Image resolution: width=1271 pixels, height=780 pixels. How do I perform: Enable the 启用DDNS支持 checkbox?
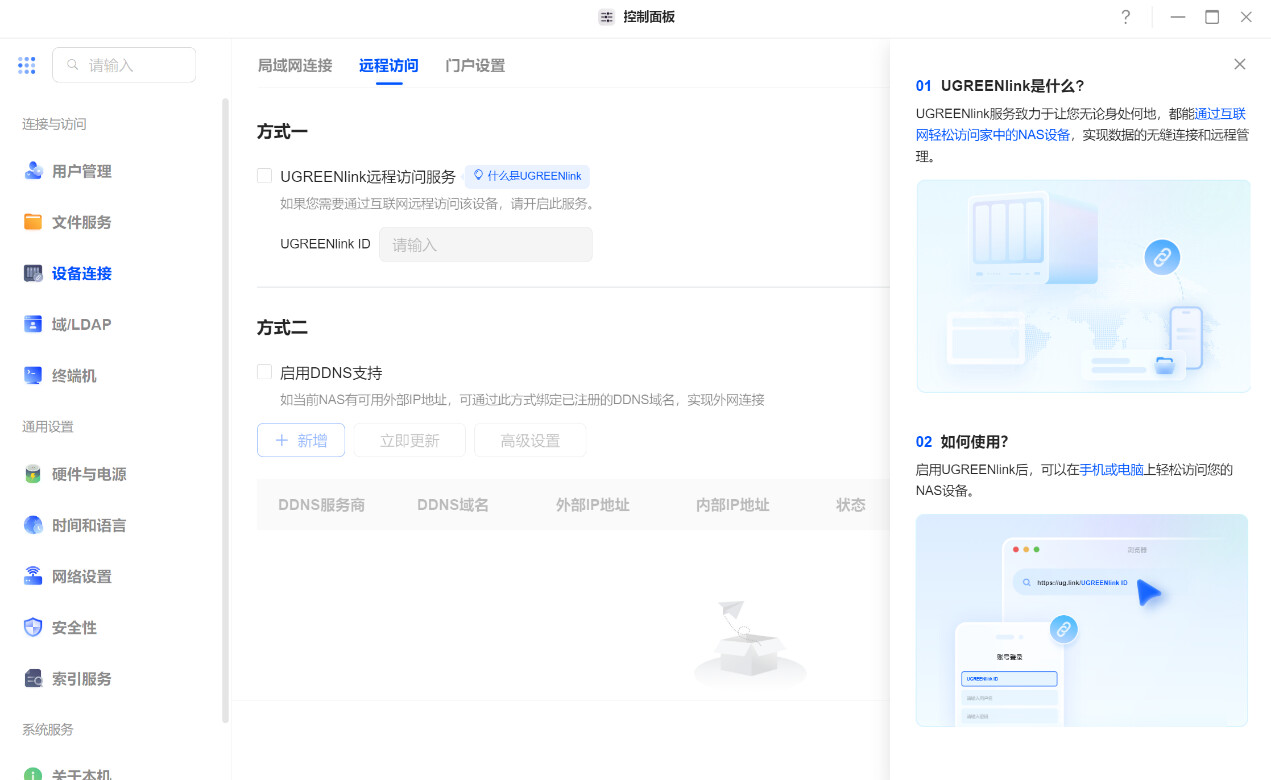click(x=265, y=372)
